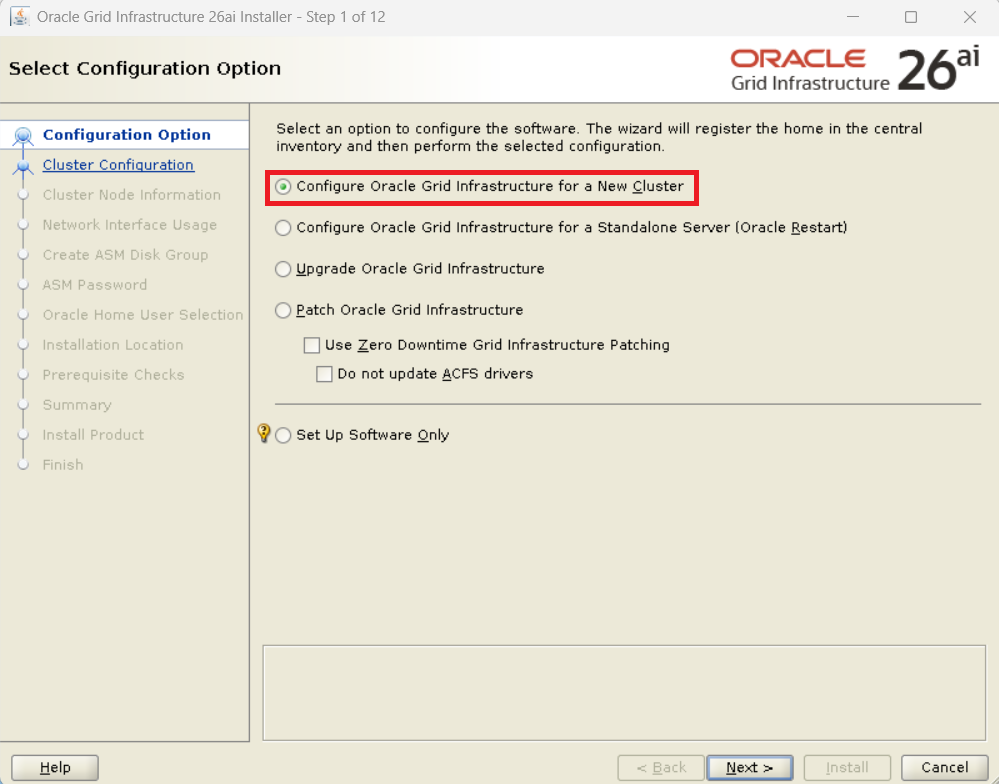
Task: Open Help for this installer step
Action: (55, 767)
